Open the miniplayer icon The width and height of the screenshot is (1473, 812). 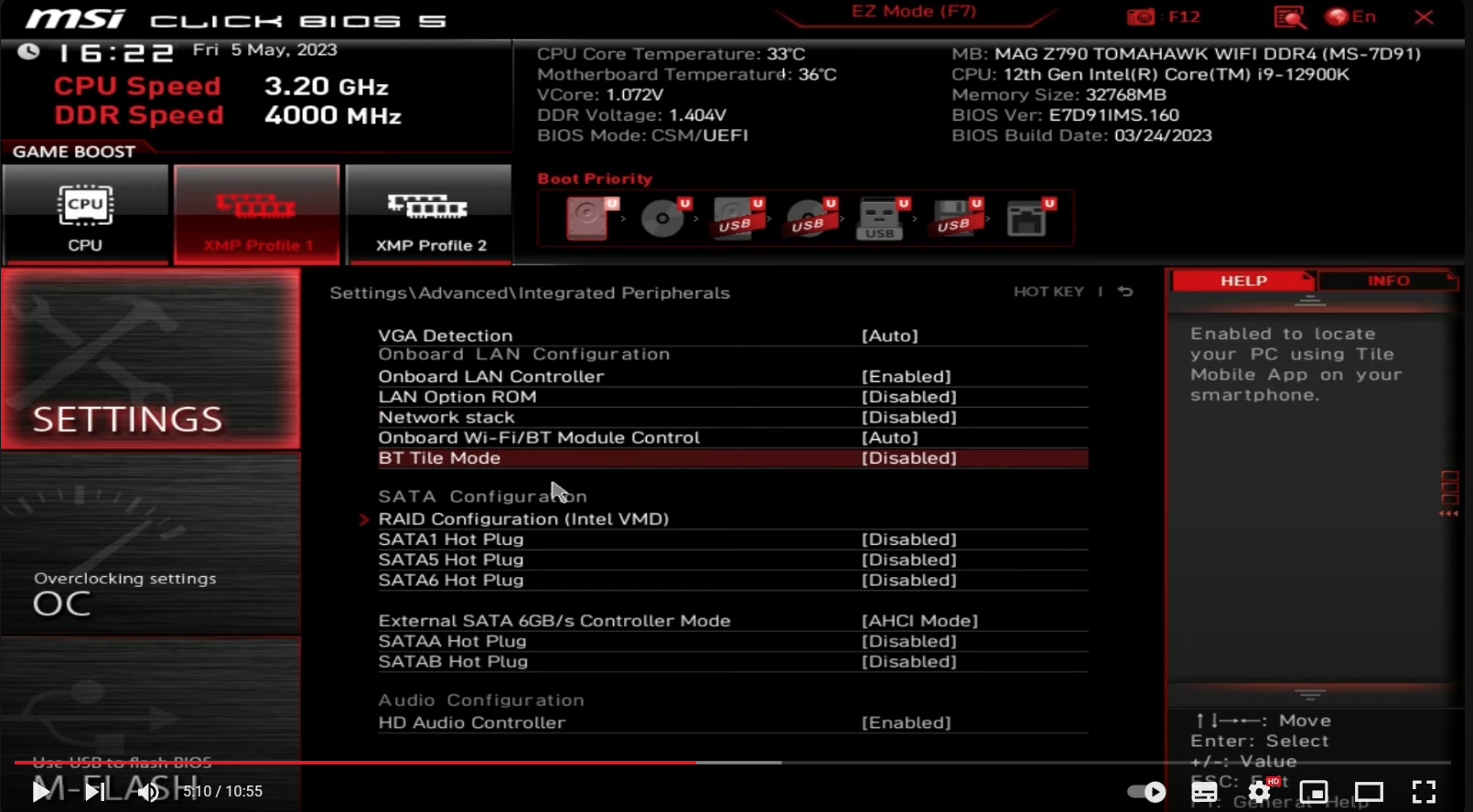click(x=1314, y=791)
